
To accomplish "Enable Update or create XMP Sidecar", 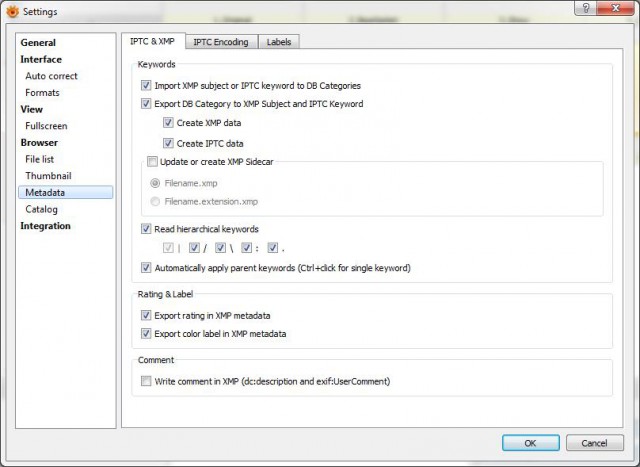I will tap(152, 162).
